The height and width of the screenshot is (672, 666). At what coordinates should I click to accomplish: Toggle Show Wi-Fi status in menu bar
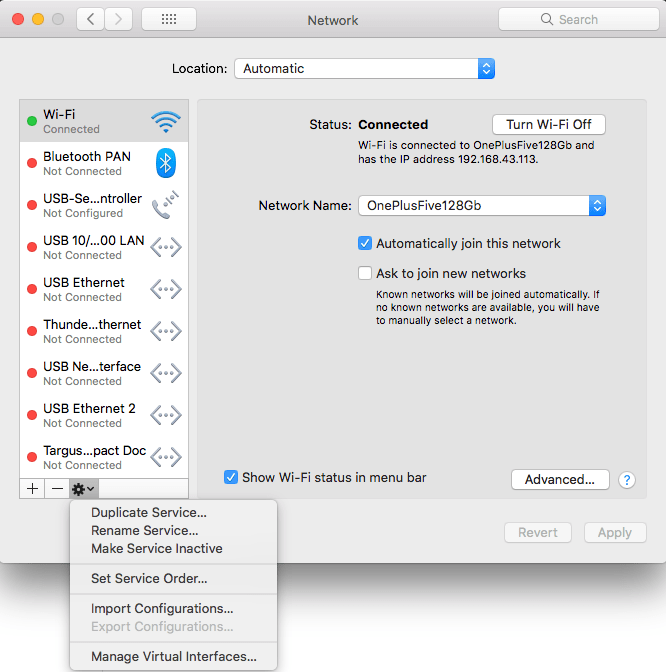231,478
